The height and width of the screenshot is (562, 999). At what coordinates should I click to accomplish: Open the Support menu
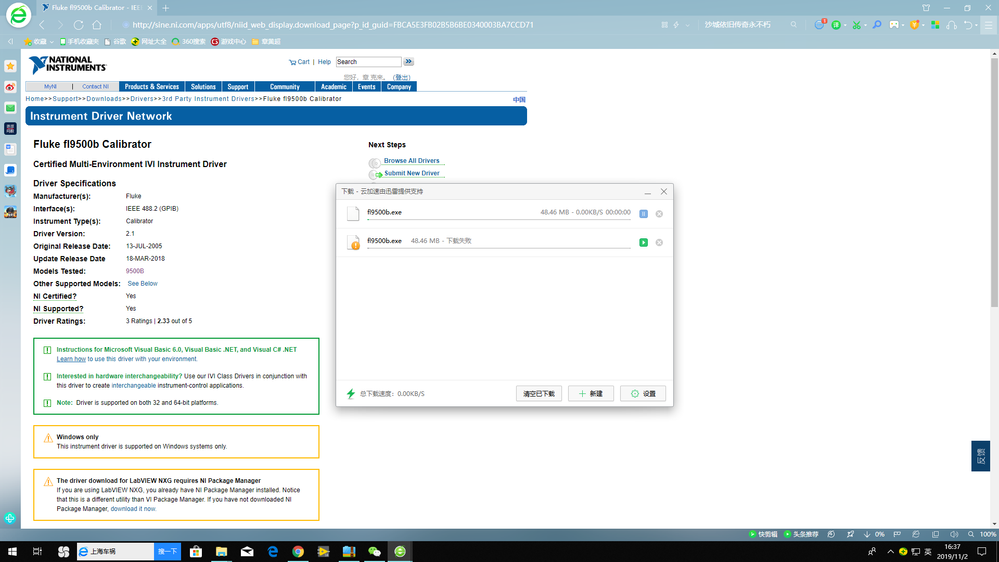pos(238,87)
